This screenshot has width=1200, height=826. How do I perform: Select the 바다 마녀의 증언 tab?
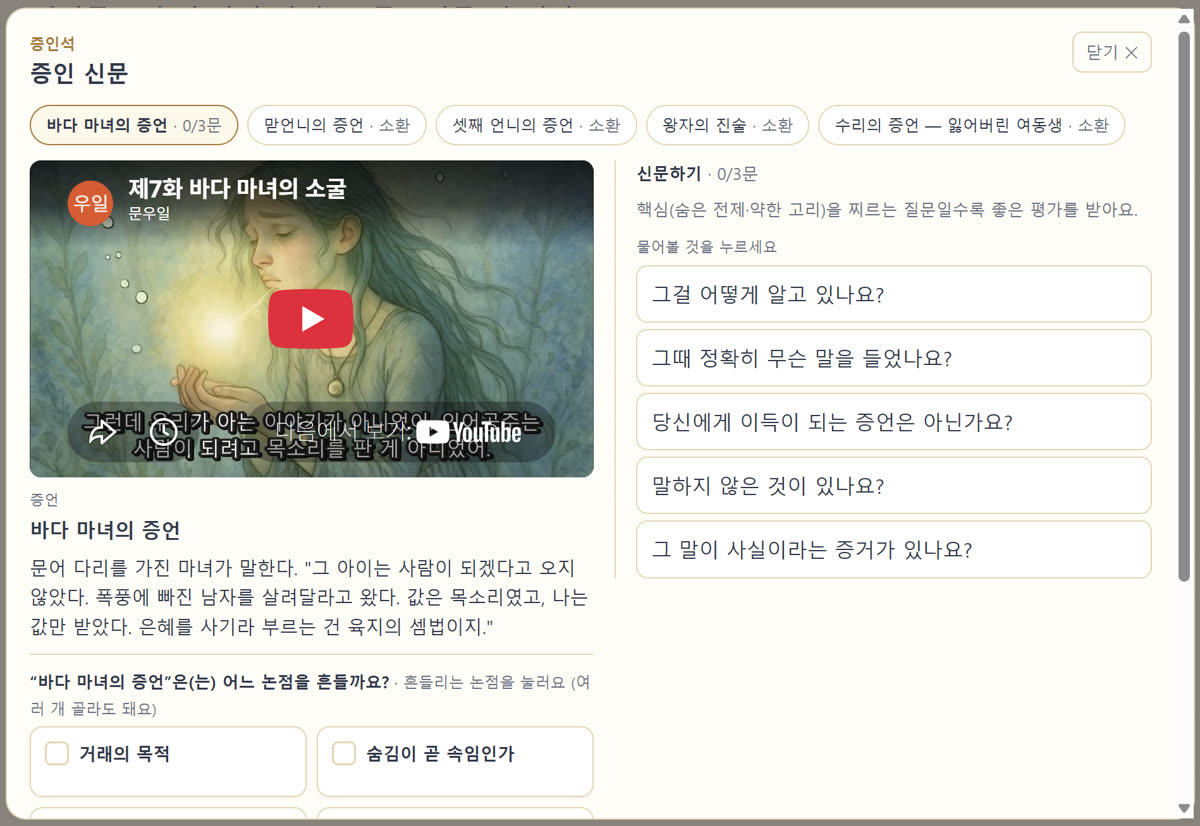tap(134, 125)
